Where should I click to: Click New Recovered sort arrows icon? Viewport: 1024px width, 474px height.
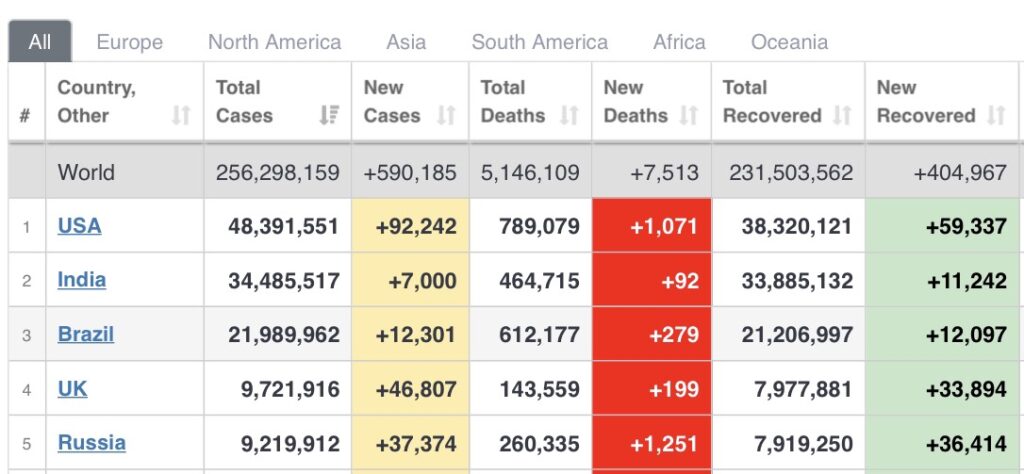(x=995, y=116)
